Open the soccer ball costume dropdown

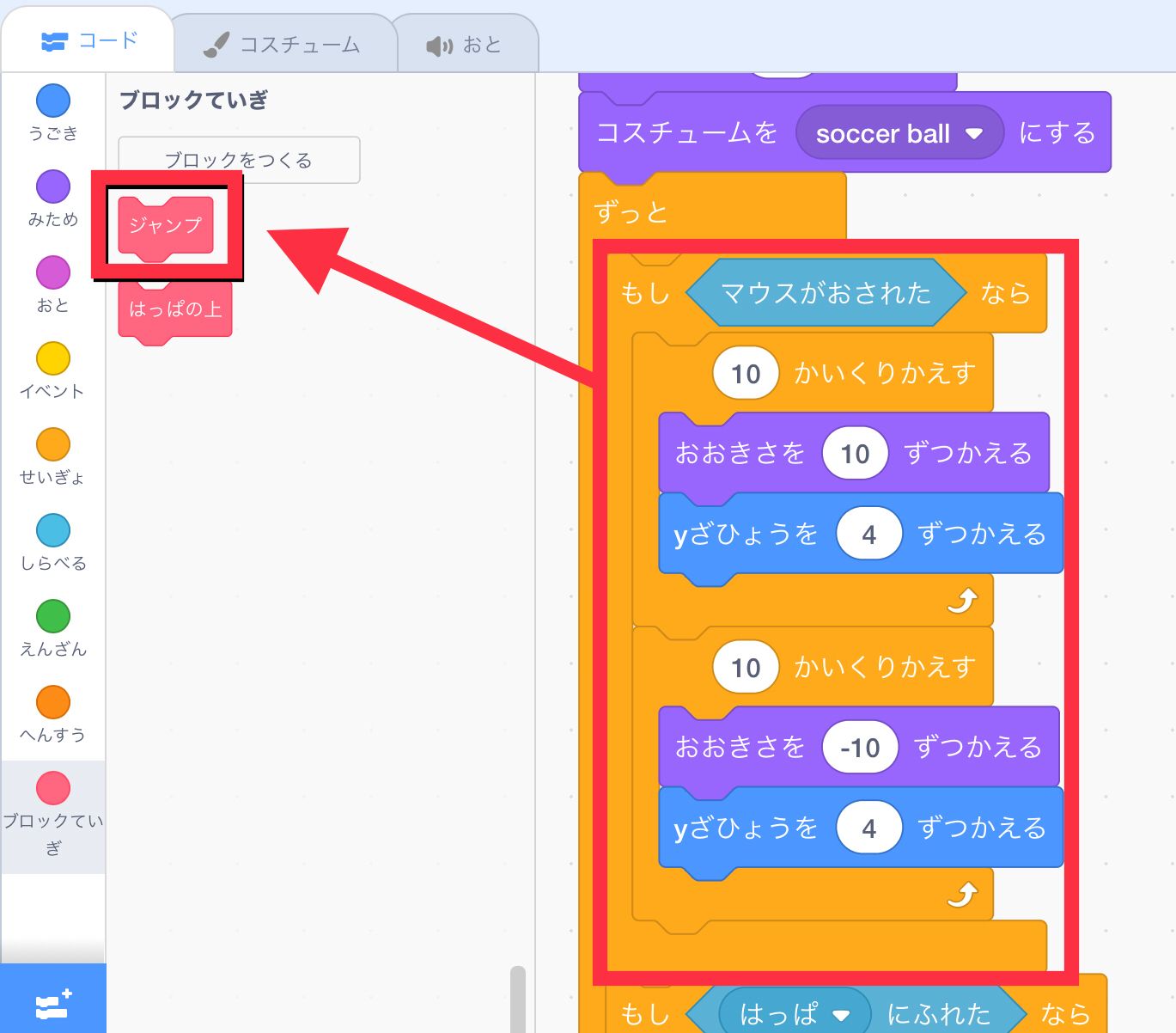coord(899,133)
